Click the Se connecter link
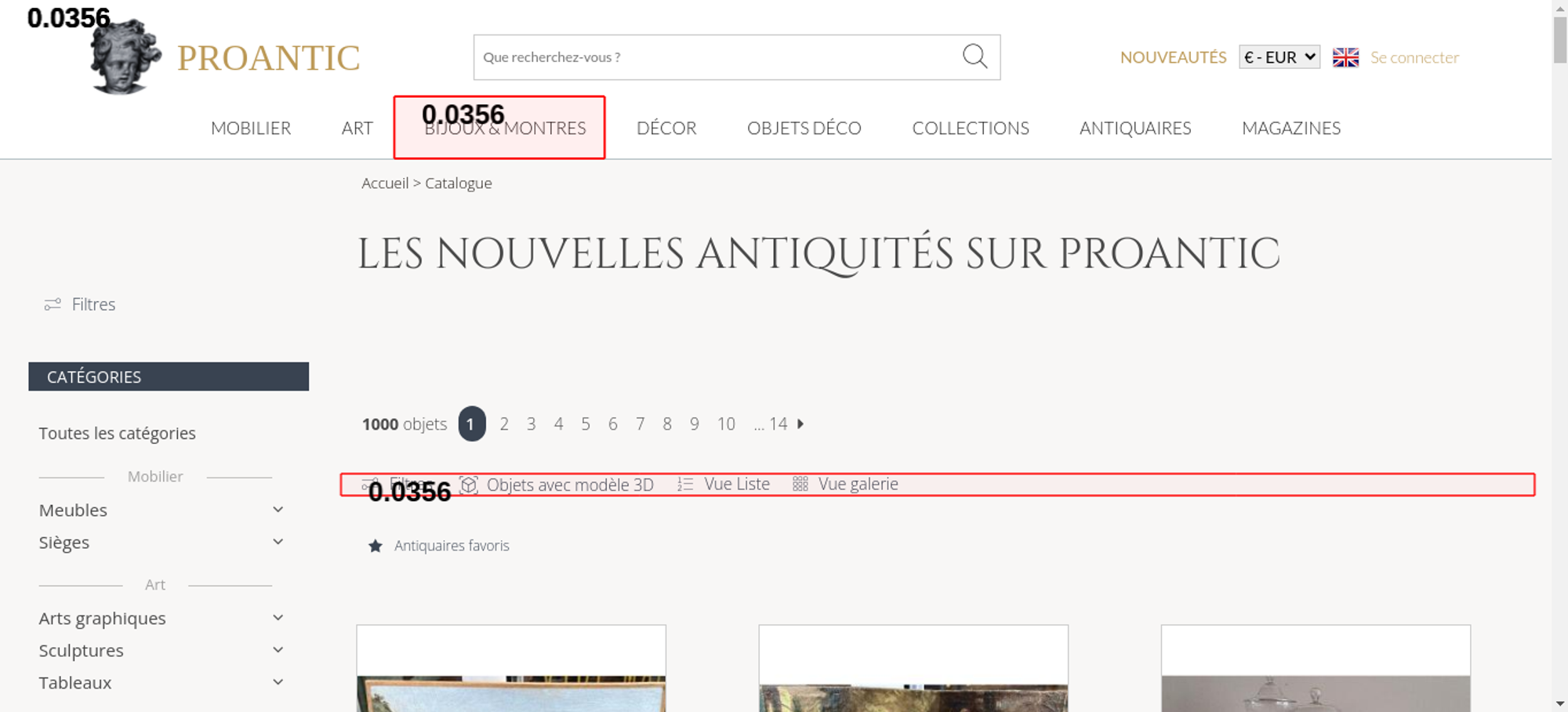Screen dimensions: 1568x712 coord(1414,57)
